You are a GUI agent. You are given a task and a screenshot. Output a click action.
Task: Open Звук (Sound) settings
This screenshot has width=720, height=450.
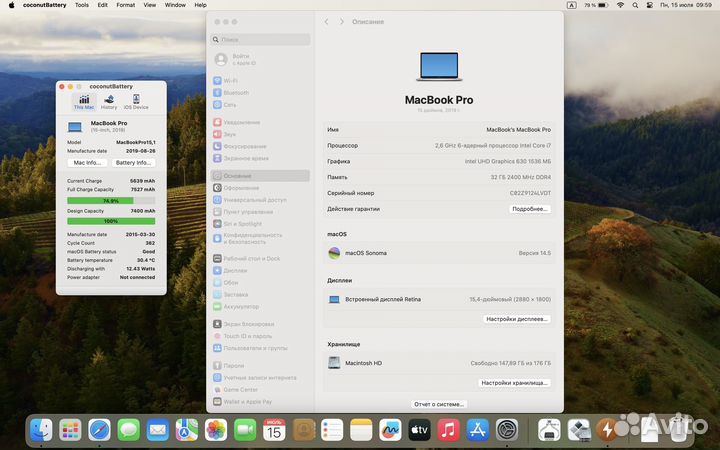pos(260,134)
